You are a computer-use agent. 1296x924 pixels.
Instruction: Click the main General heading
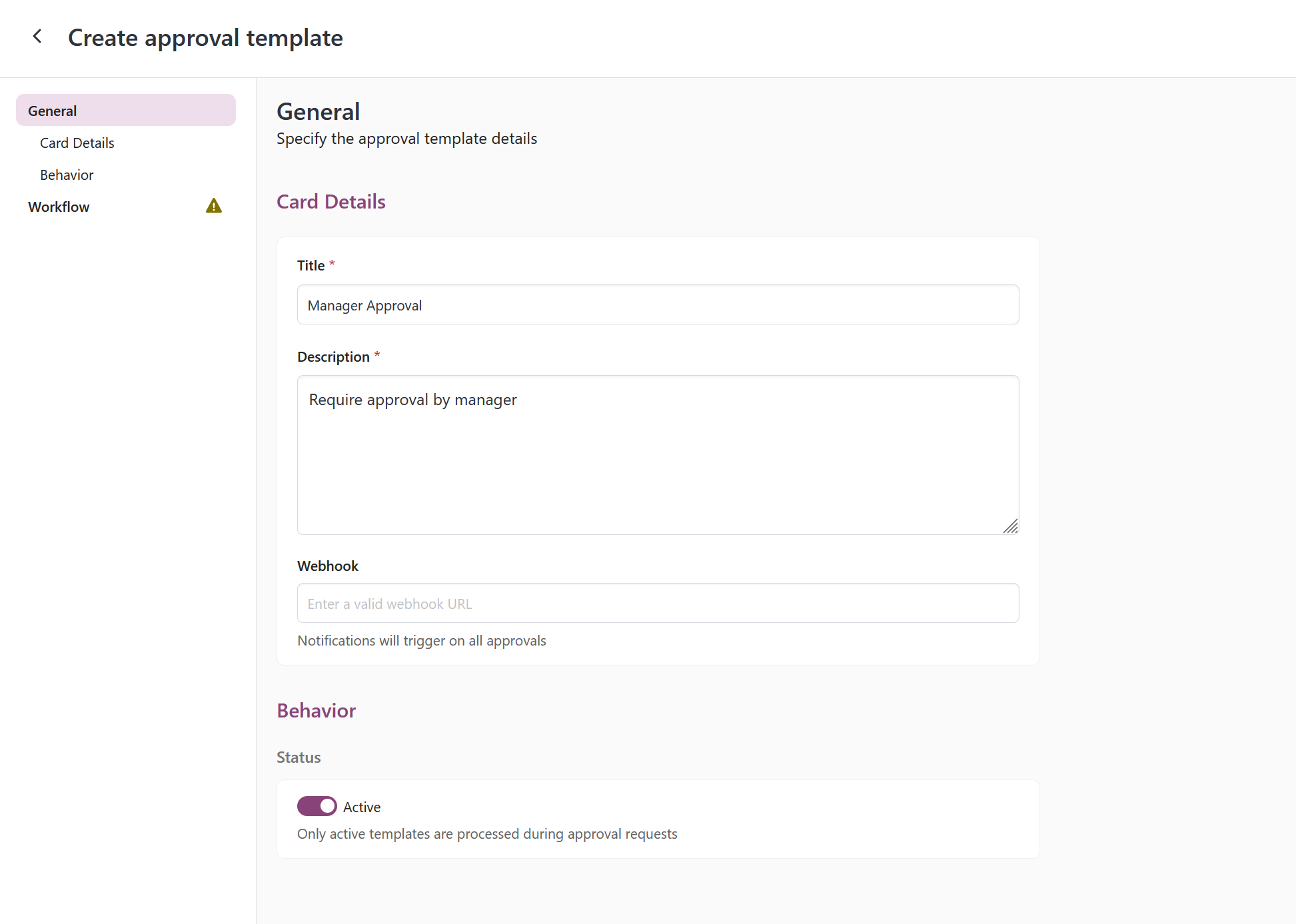[319, 112]
